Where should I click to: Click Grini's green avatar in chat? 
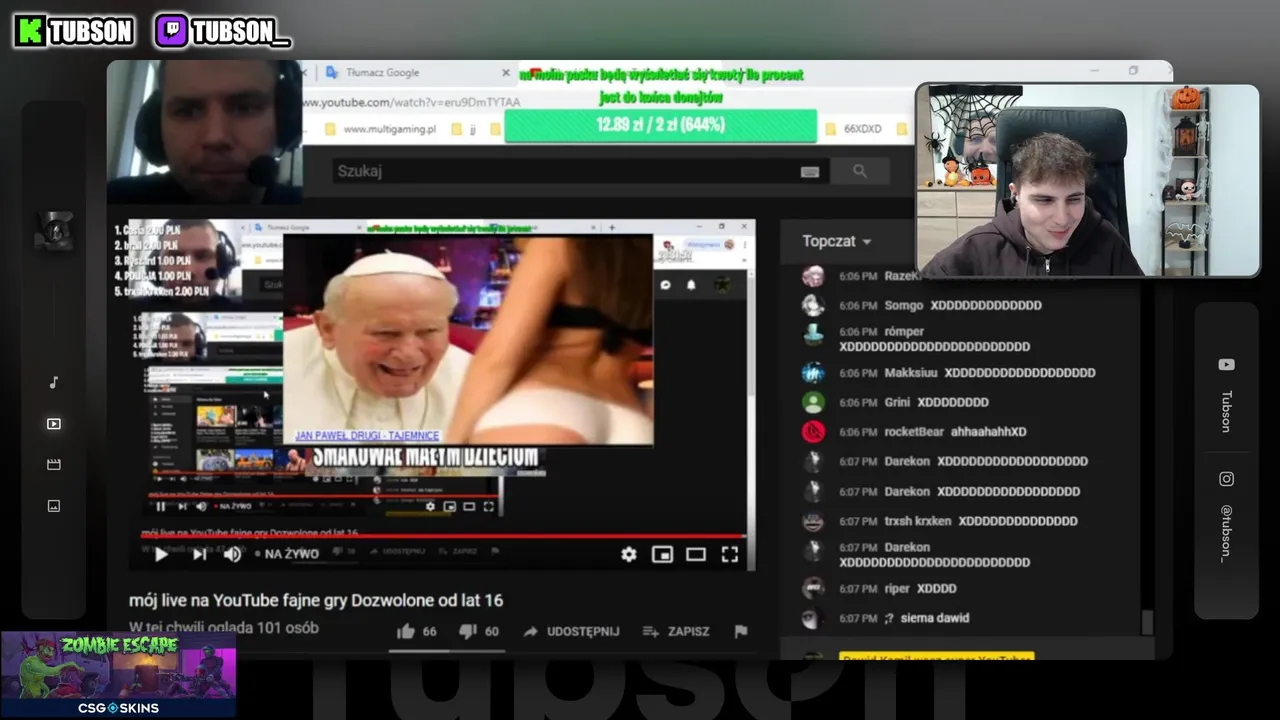tap(814, 402)
